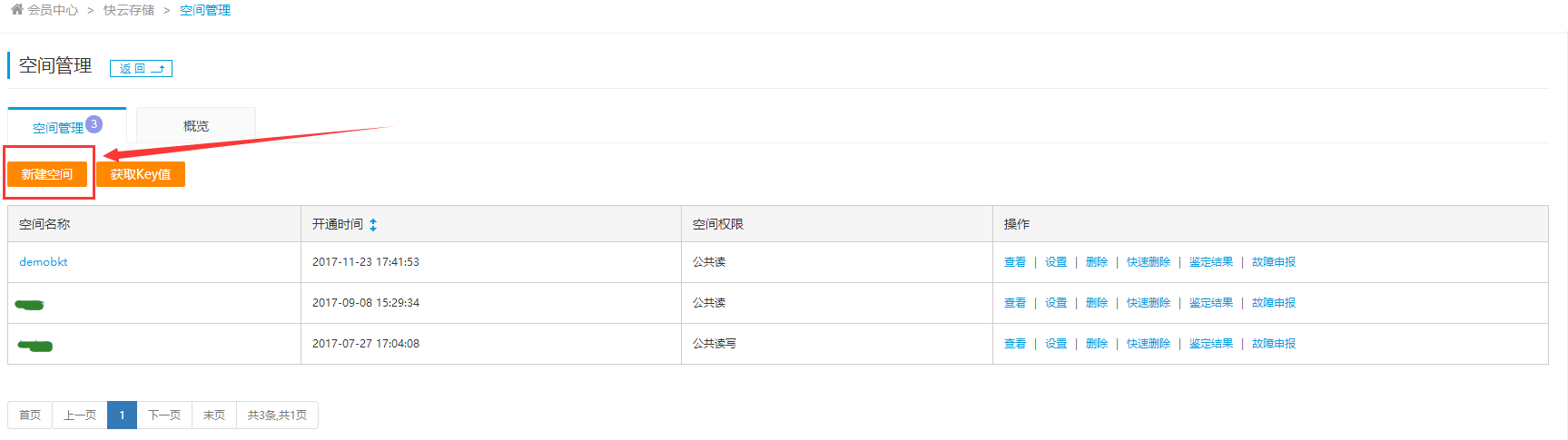The height and width of the screenshot is (440, 1568).
Task: Click the 获取Key值 button
Action: point(141,174)
